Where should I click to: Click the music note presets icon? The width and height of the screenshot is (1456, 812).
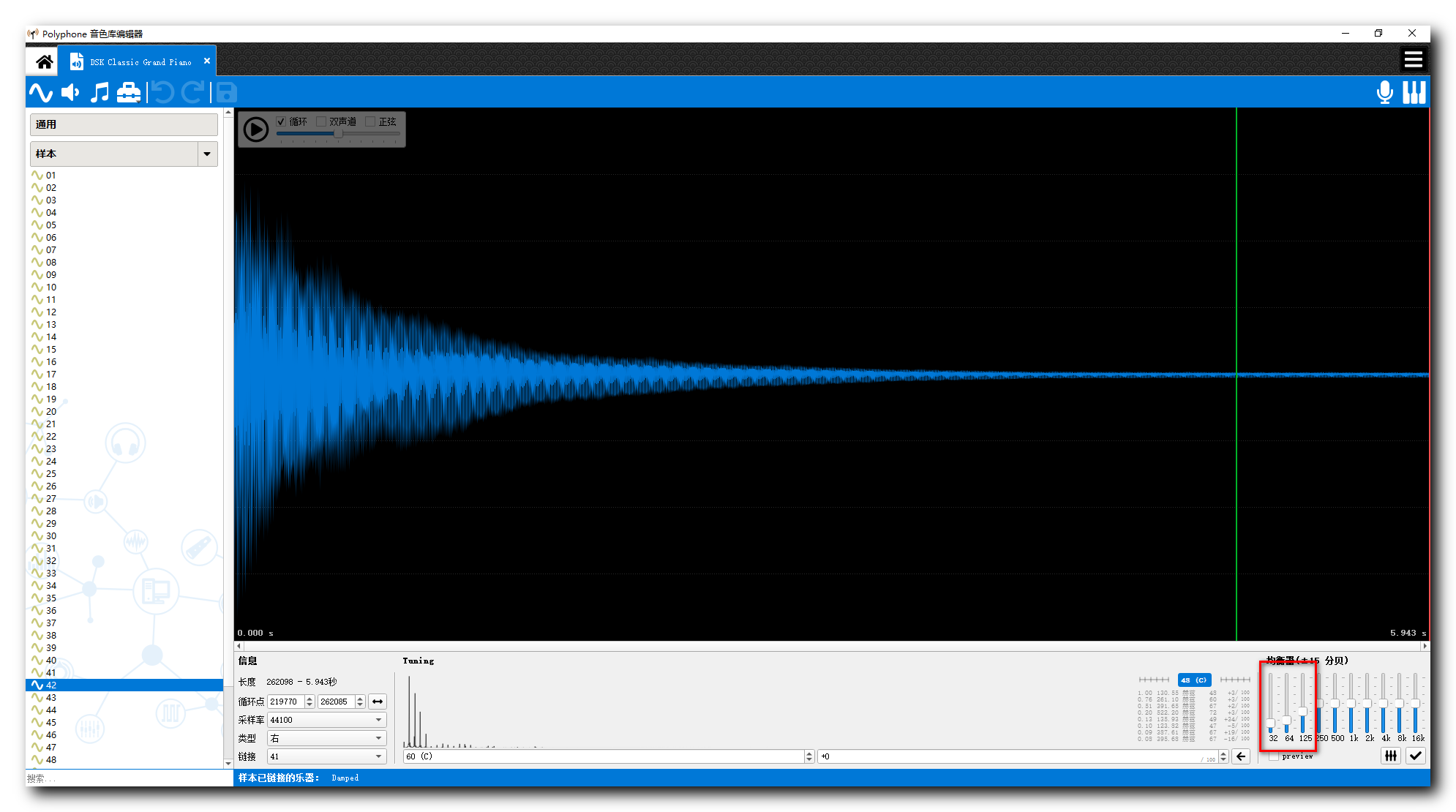coord(100,93)
